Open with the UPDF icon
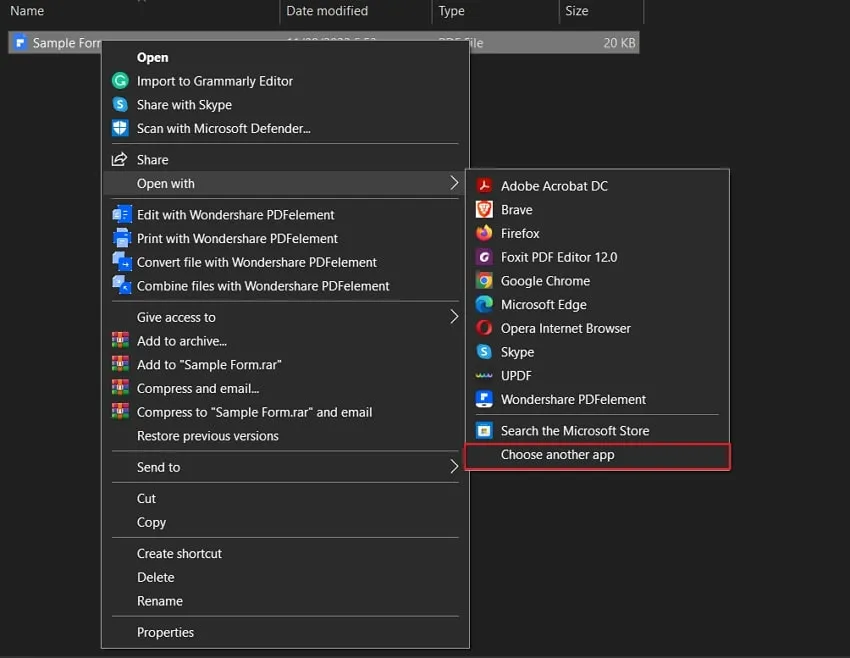The width and height of the screenshot is (850, 658). [x=484, y=376]
